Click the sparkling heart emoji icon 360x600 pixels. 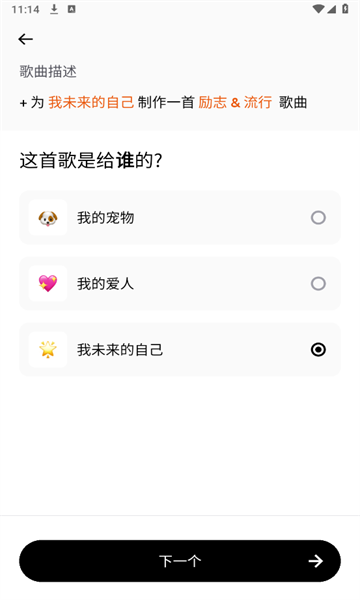(x=48, y=284)
